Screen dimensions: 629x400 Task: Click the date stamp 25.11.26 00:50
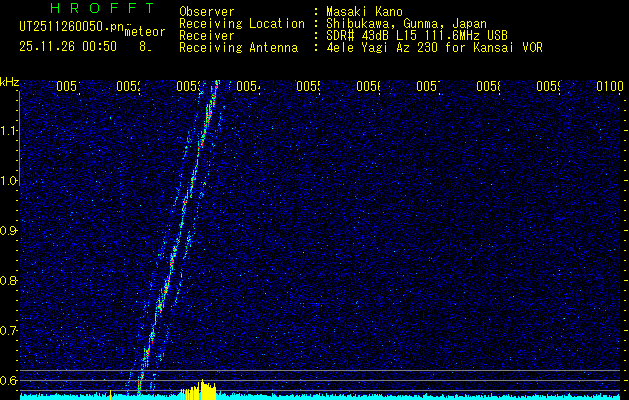[x=68, y=47]
